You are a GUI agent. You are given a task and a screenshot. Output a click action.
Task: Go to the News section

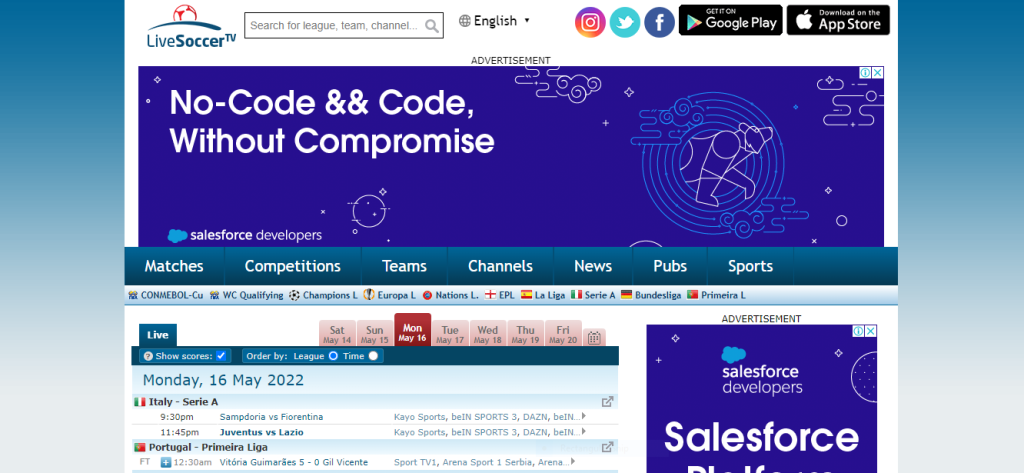pos(593,266)
